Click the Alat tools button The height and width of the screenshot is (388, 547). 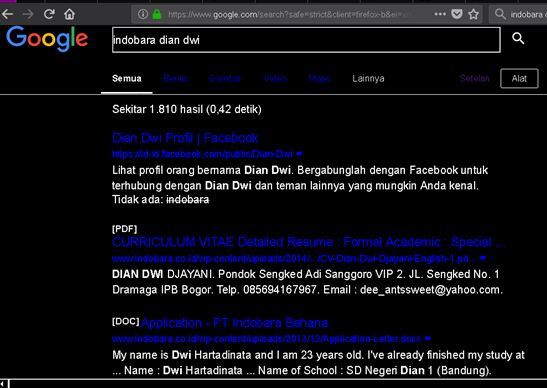tap(519, 79)
